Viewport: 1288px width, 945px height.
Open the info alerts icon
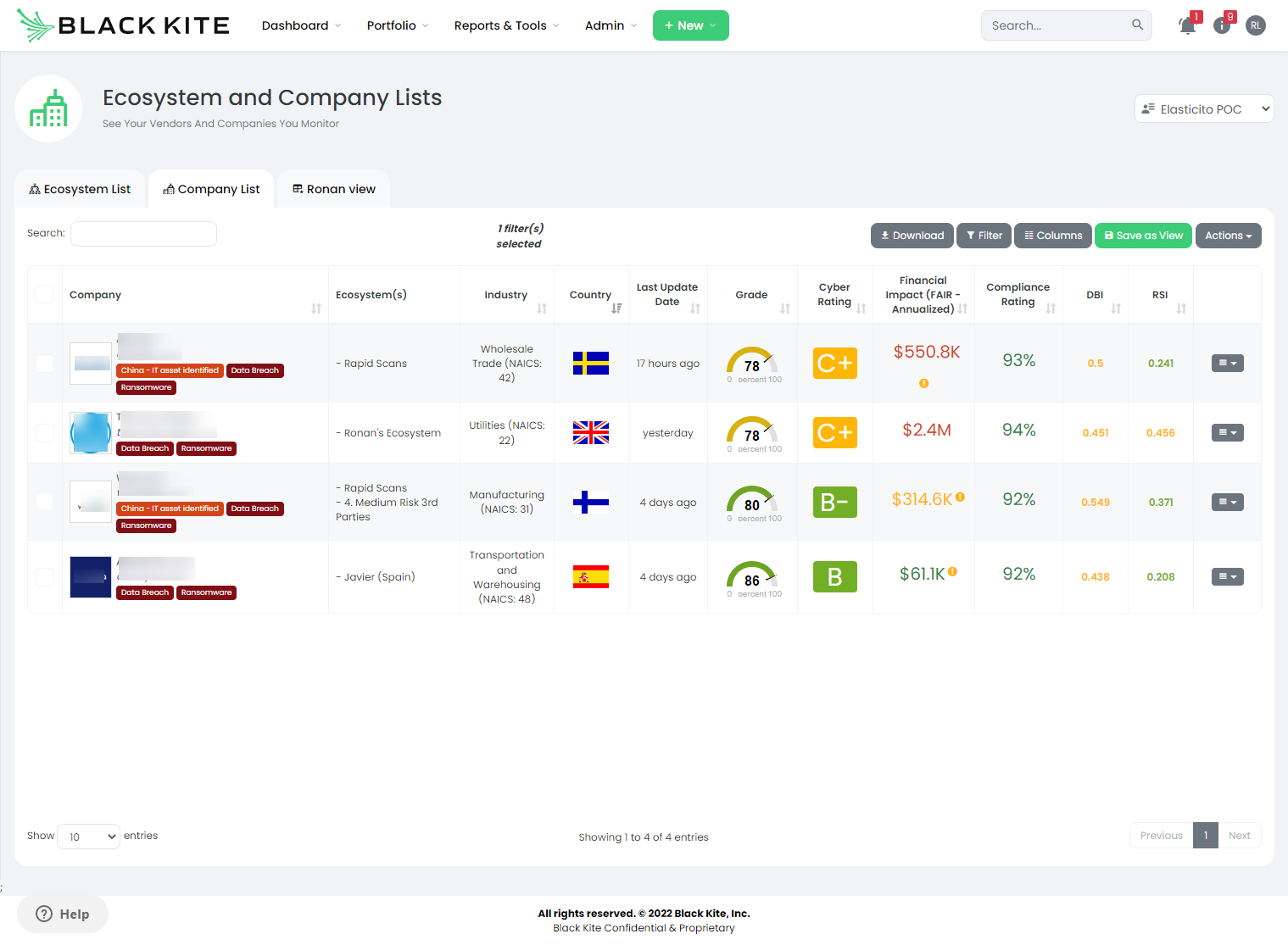point(1222,25)
